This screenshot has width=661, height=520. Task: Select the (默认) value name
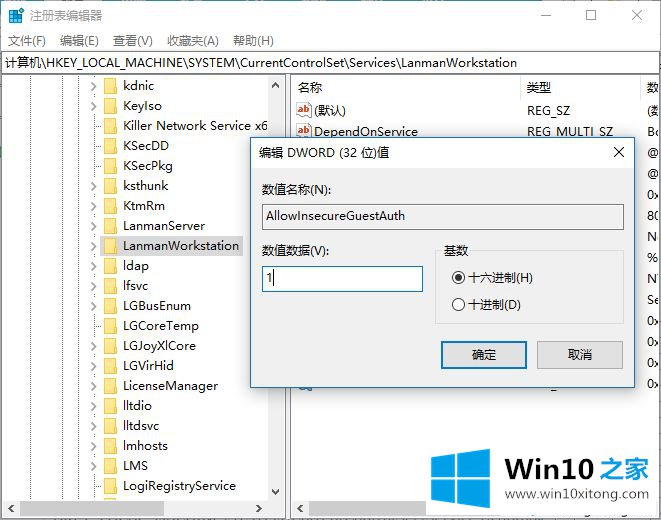tap(330, 110)
